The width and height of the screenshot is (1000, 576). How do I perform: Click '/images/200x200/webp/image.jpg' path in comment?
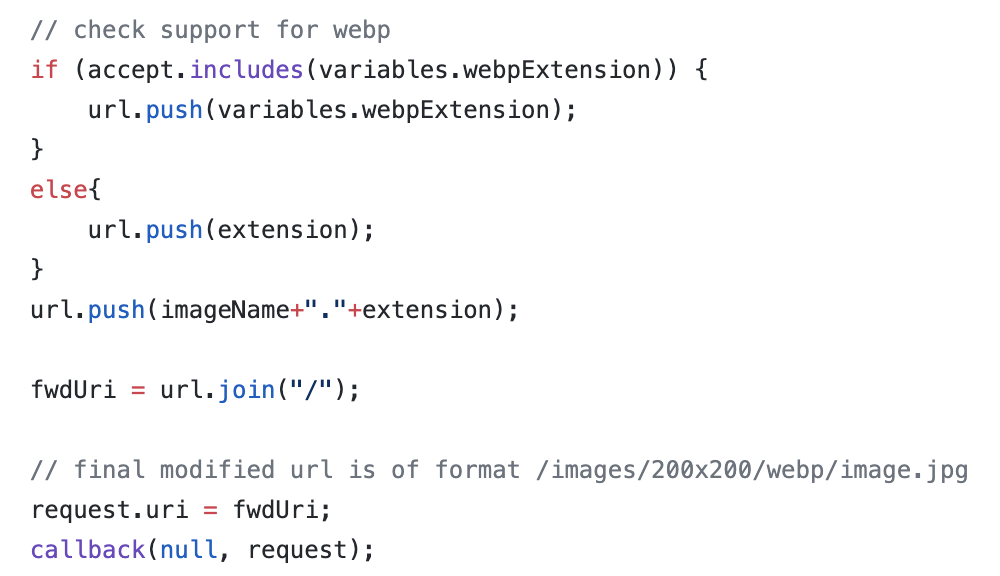(x=753, y=469)
